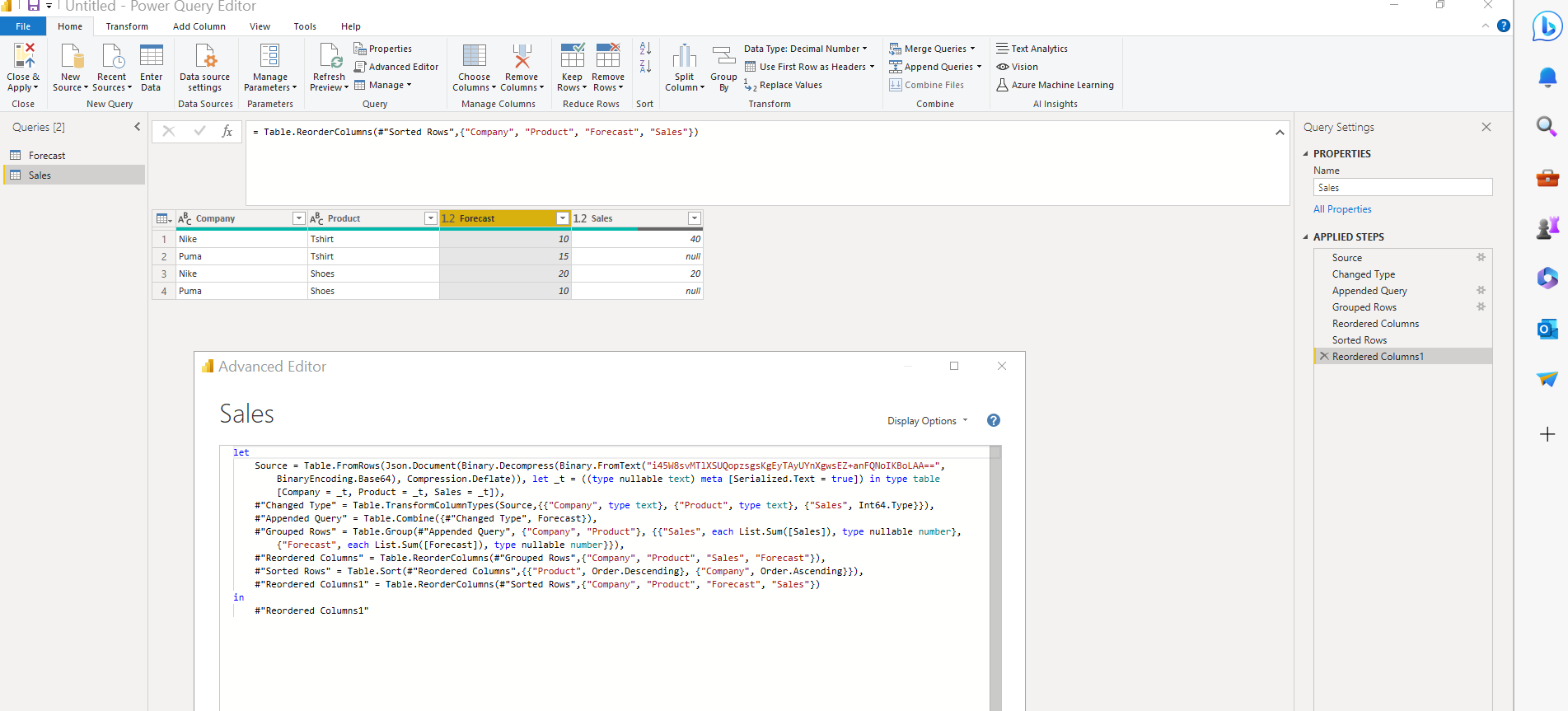Click Refresh Preview icon
This screenshot has width=1568, height=711.
[x=330, y=55]
